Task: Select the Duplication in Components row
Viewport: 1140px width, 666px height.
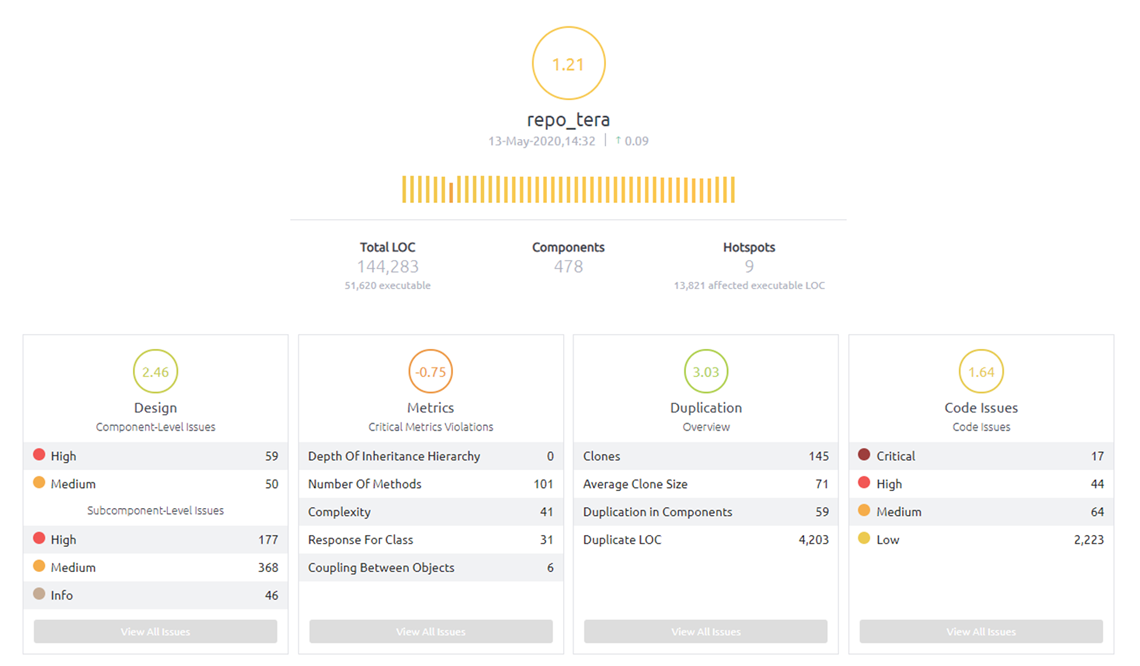Action: 706,512
